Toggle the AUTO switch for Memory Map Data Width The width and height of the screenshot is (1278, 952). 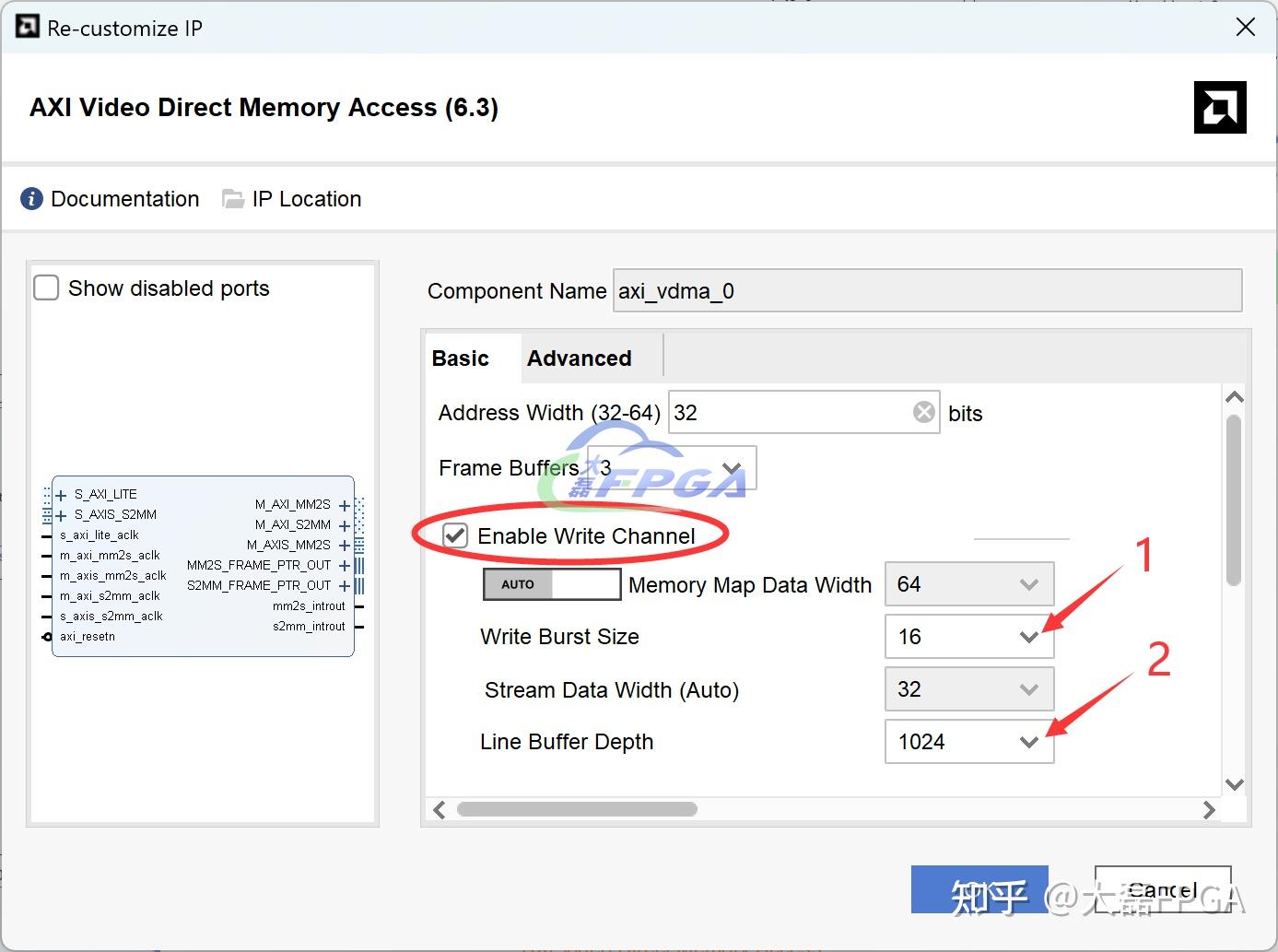point(552,584)
